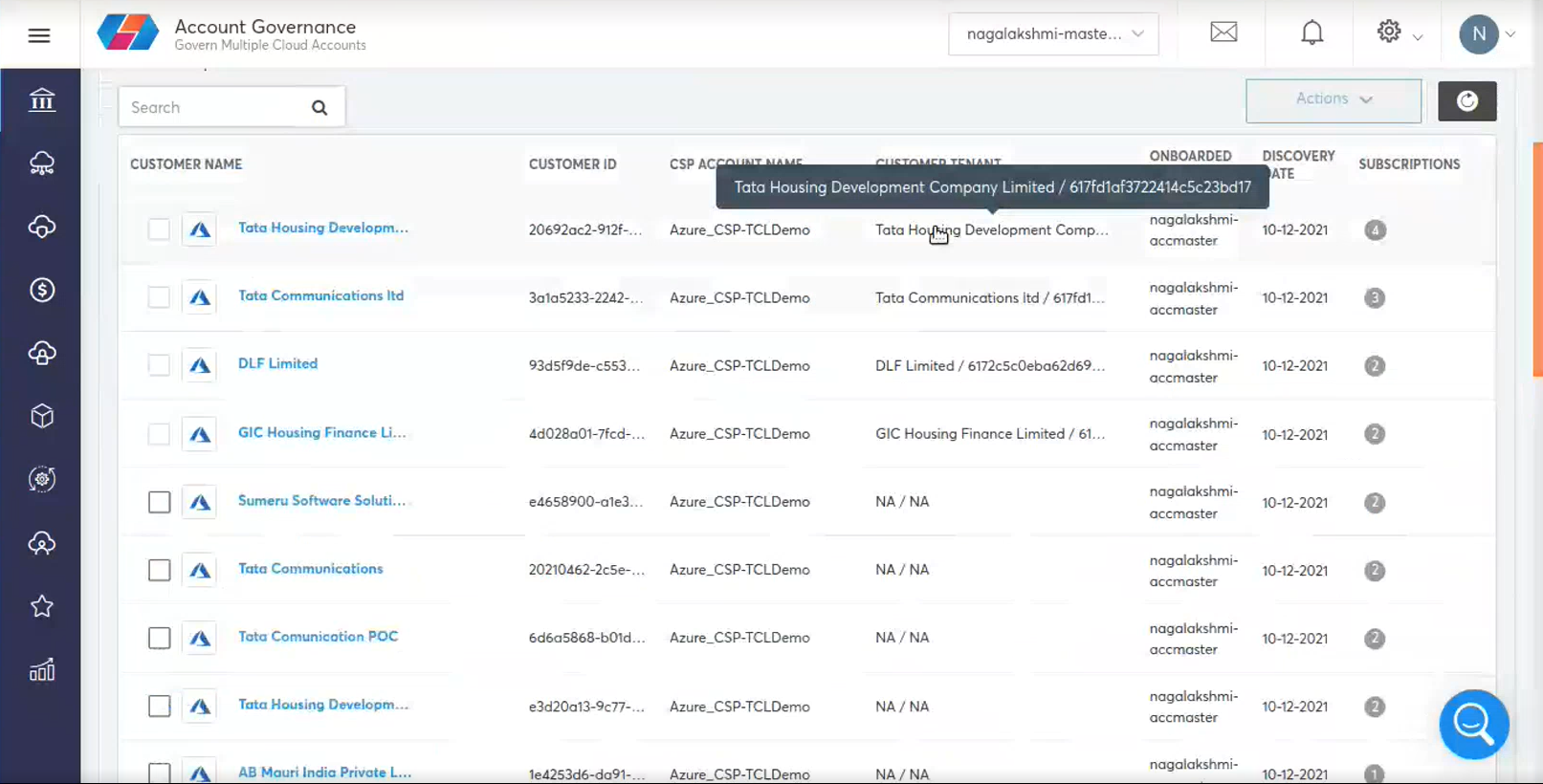Click tenant text DLF Limited / 6172c5c0eba62d69
This screenshot has height=784, width=1543.
pos(990,365)
